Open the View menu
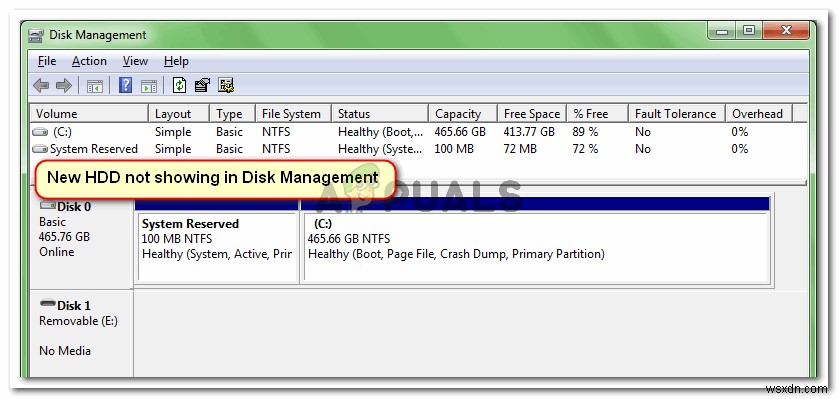Viewport: 839px width, 399px height. pos(135,62)
